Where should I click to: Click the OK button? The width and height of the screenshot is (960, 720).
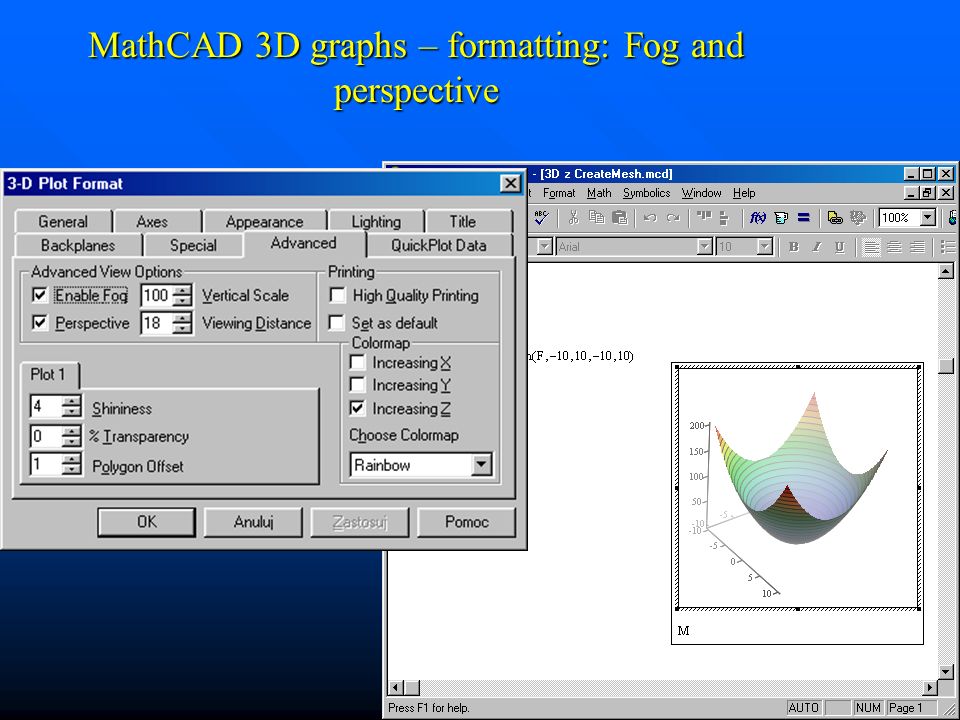coord(146,522)
